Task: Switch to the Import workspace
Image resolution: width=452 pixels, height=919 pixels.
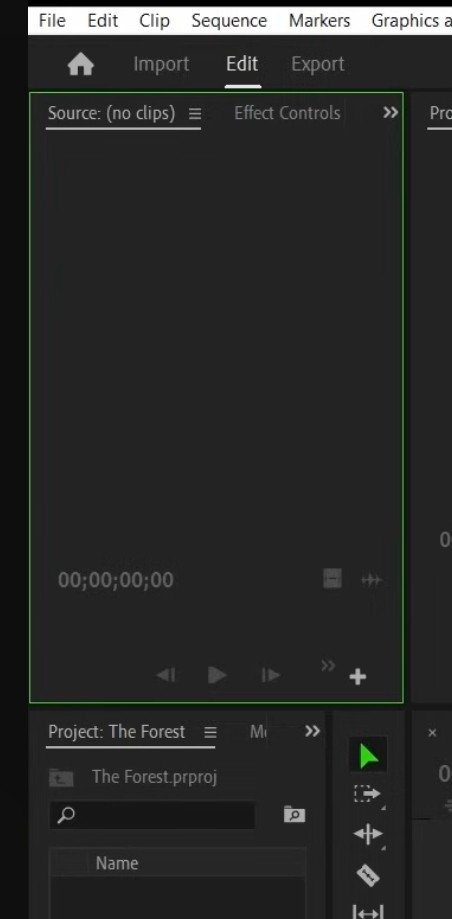Action: pyautogui.click(x=161, y=64)
